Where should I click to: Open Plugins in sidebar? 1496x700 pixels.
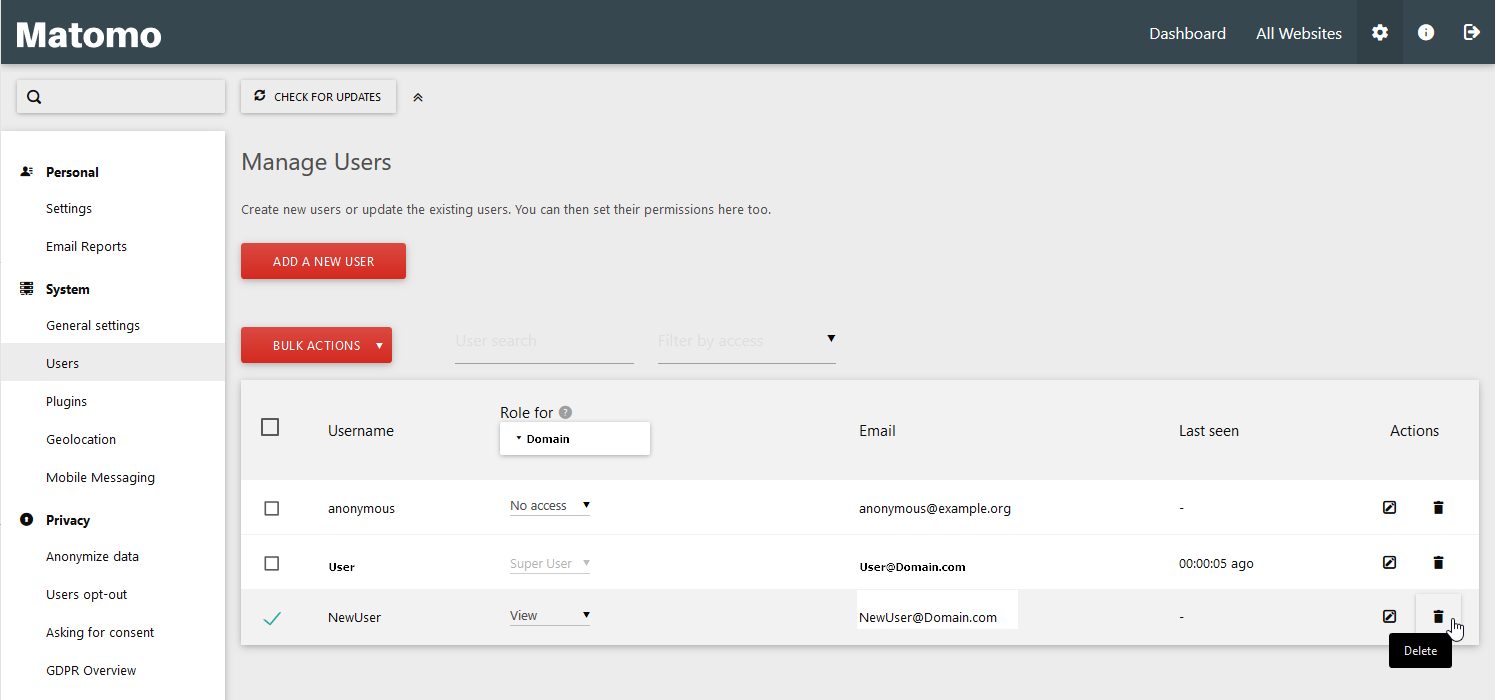[66, 401]
